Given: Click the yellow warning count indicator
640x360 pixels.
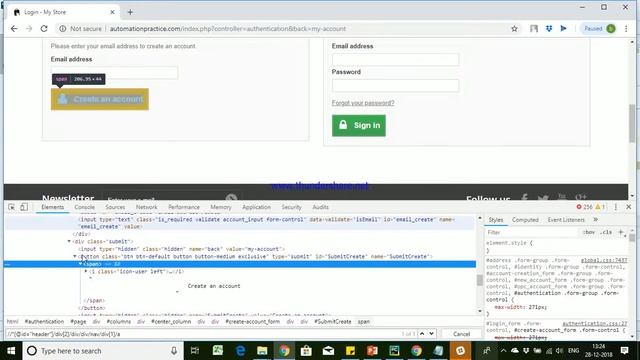Looking at the screenshot, I should tap(600, 207).
